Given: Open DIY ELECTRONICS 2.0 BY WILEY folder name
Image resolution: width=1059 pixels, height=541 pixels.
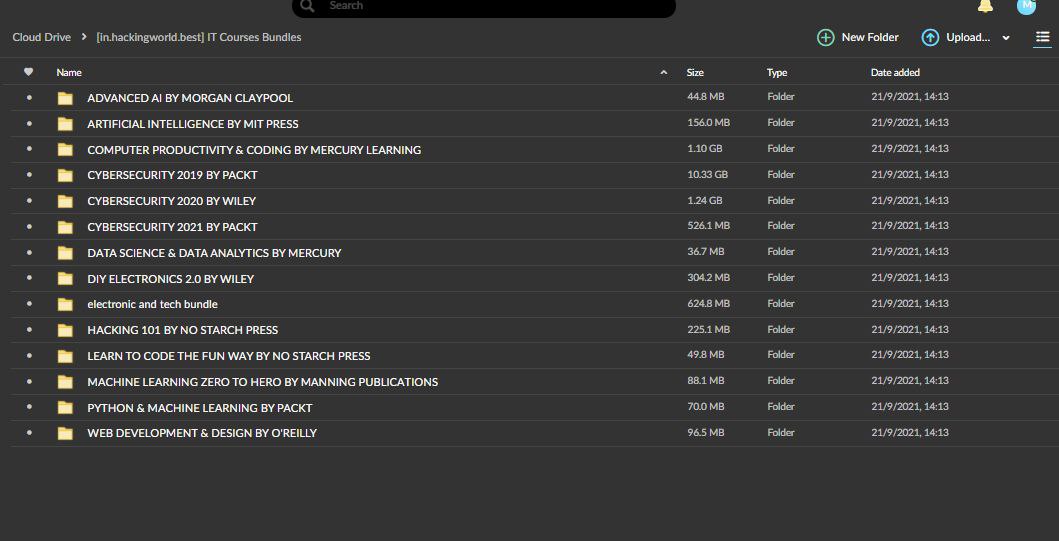Looking at the screenshot, I should click(170, 279).
